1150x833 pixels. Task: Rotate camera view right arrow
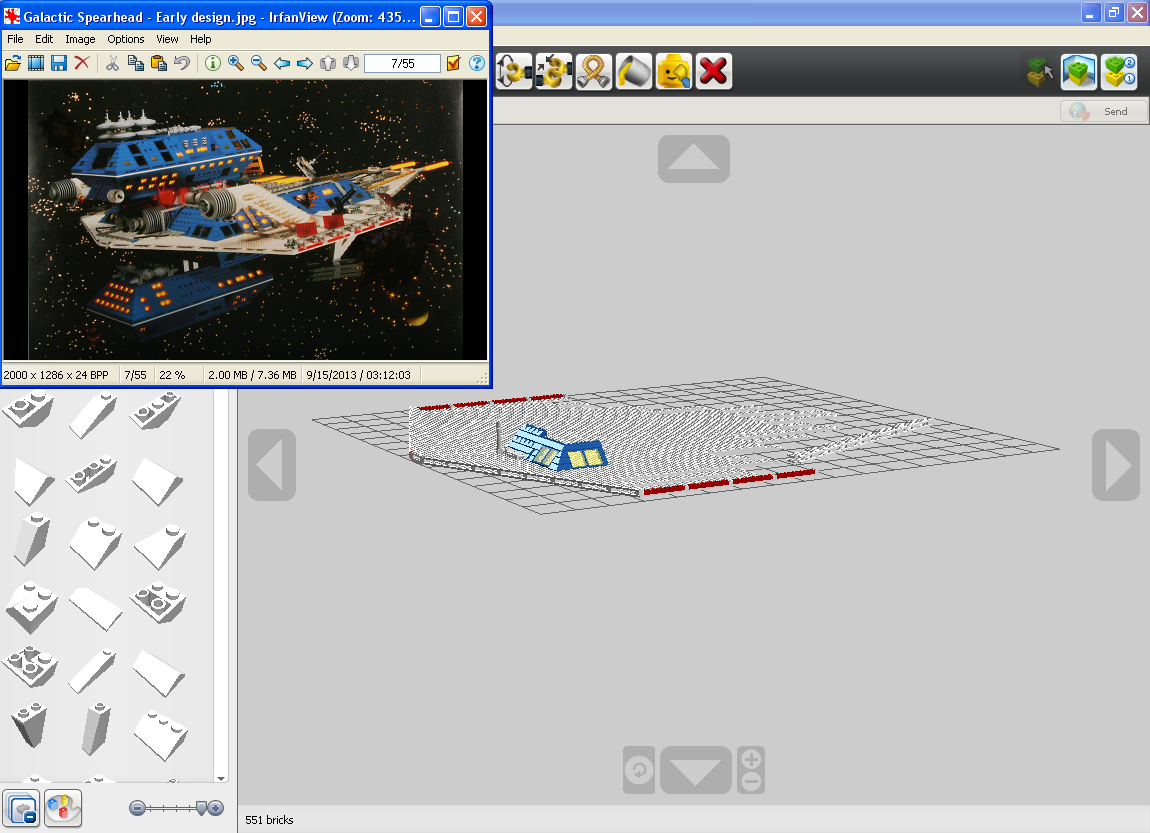click(1116, 465)
